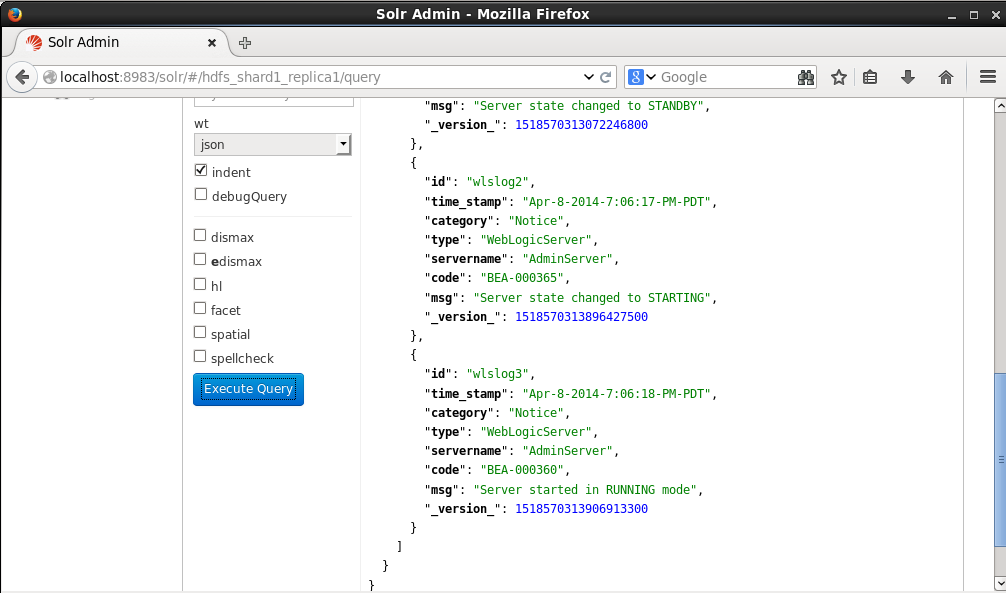Open a new tab with plus button

click(244, 43)
